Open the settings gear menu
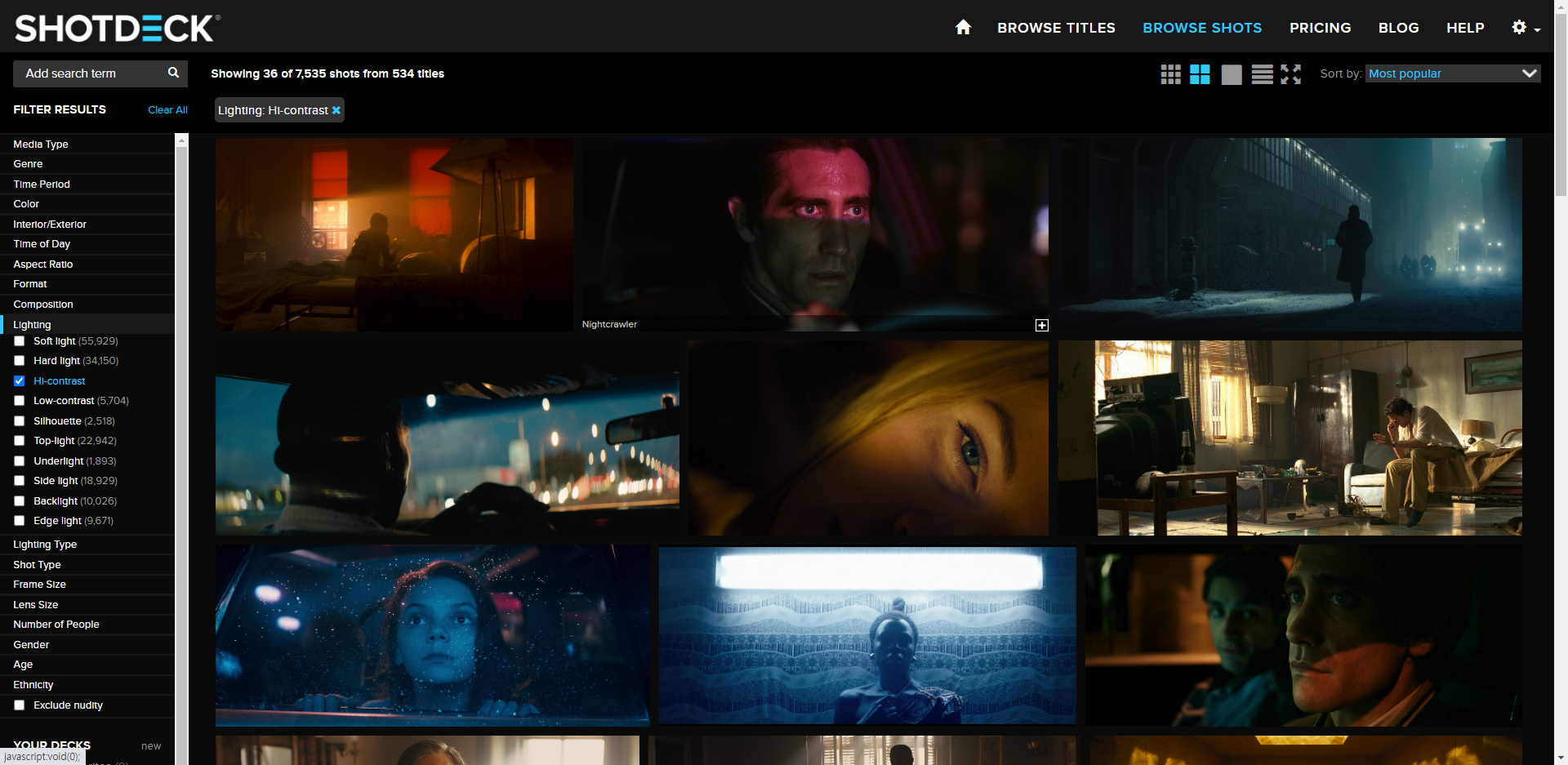1568x765 pixels. [1526, 28]
